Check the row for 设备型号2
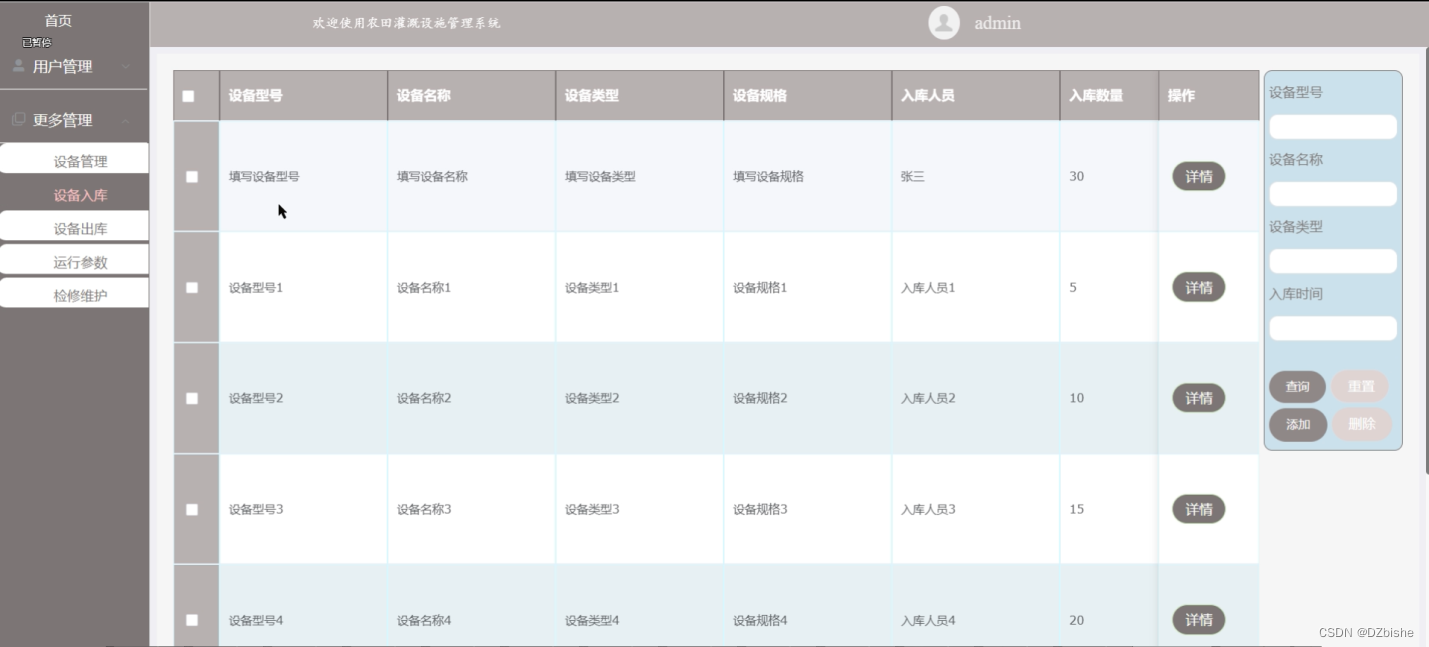The image size is (1429, 647). click(x=192, y=399)
